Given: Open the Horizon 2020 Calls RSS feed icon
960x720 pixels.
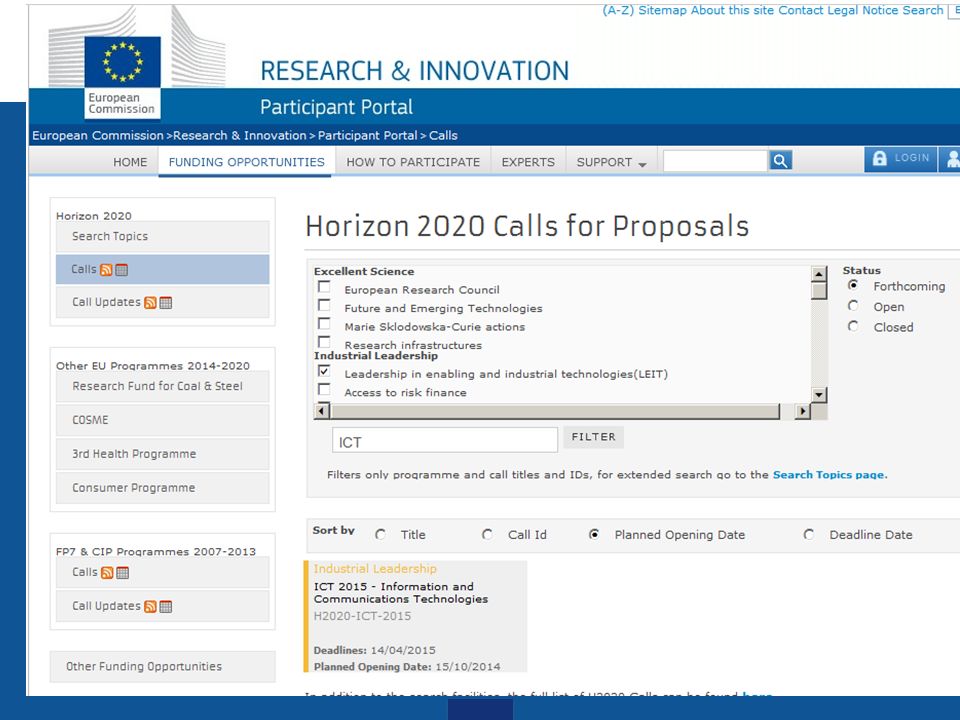Looking at the screenshot, I should [x=106, y=270].
